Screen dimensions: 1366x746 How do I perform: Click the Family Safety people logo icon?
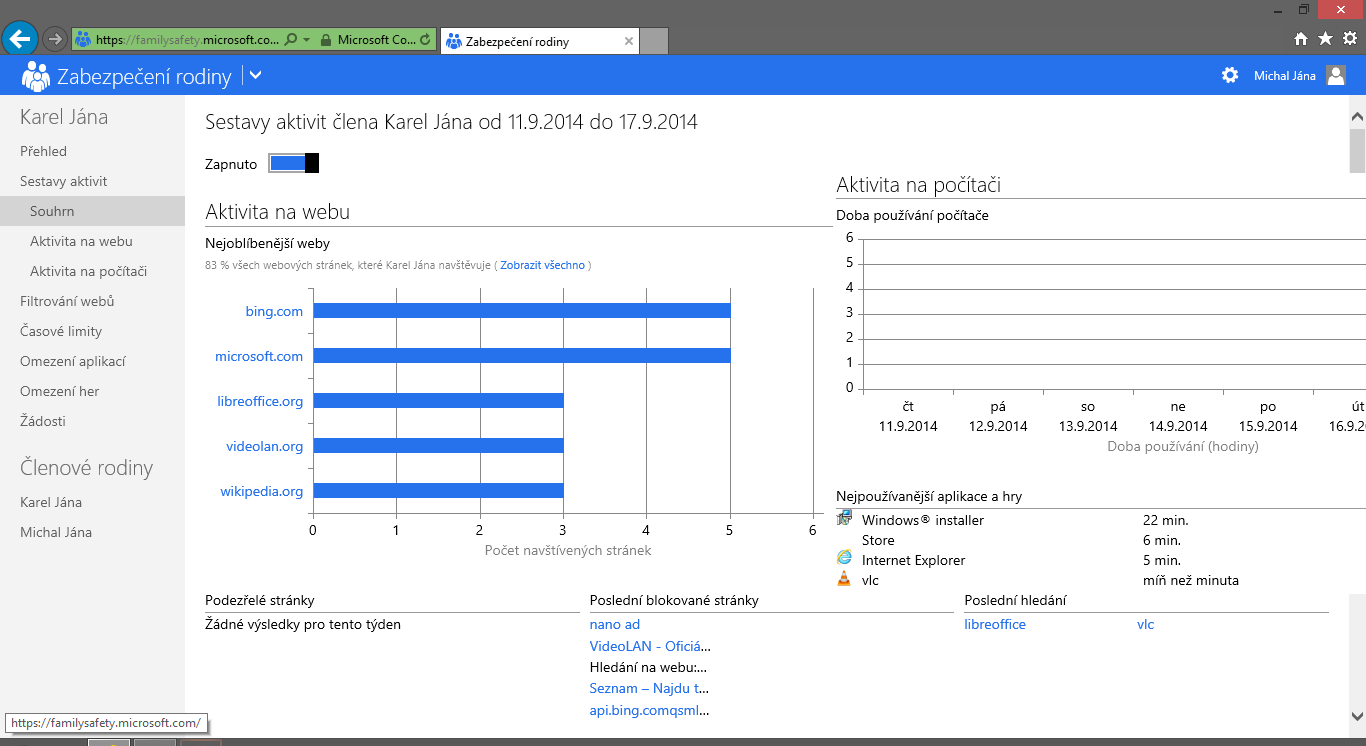(36, 75)
